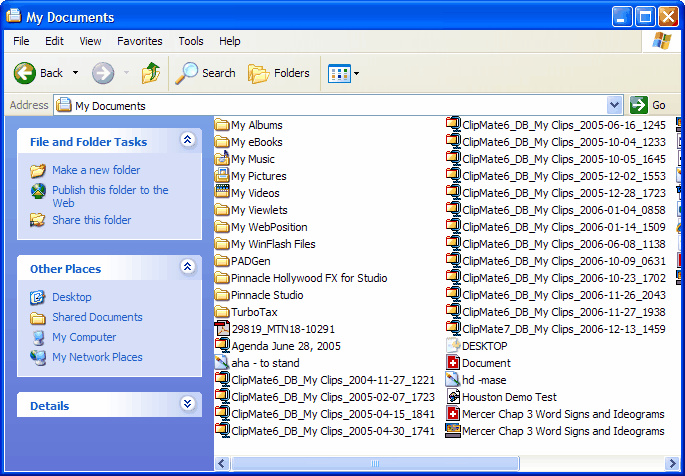Viewport: 685px width, 476px height.
Task: Open Search with the magnifier icon
Action: click(x=187, y=72)
